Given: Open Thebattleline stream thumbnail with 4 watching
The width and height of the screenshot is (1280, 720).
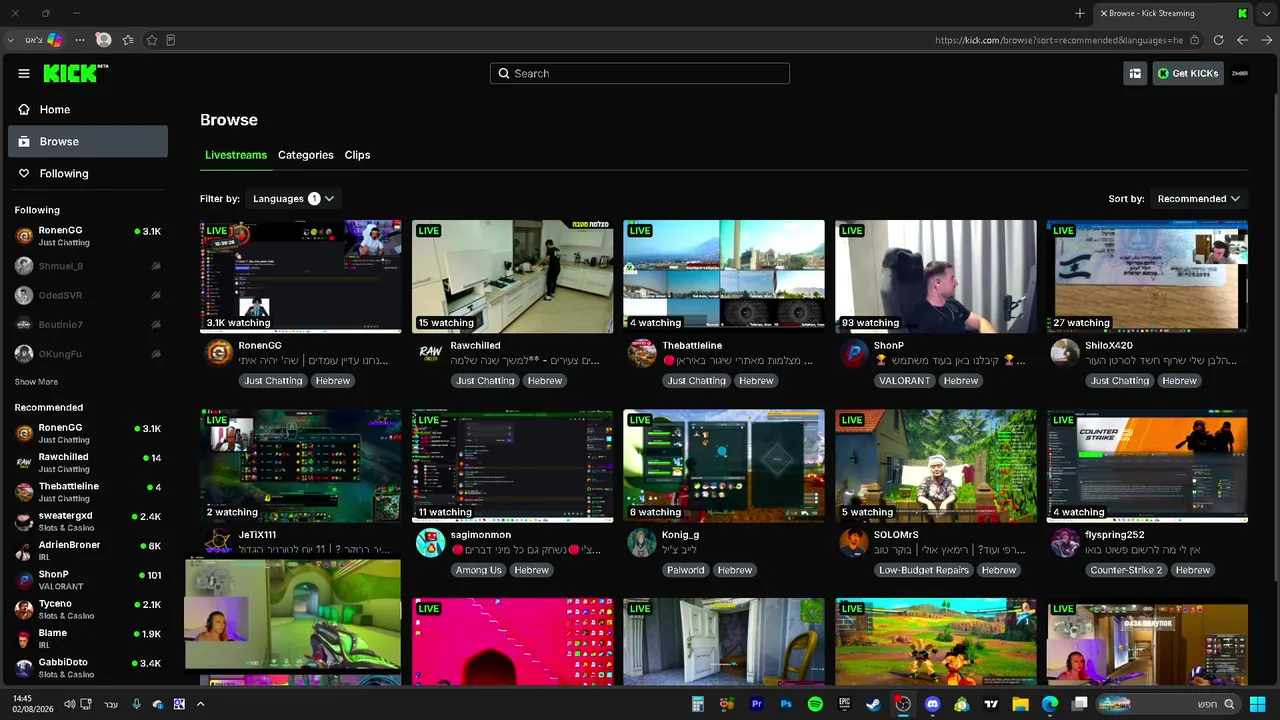Looking at the screenshot, I should 724,276.
